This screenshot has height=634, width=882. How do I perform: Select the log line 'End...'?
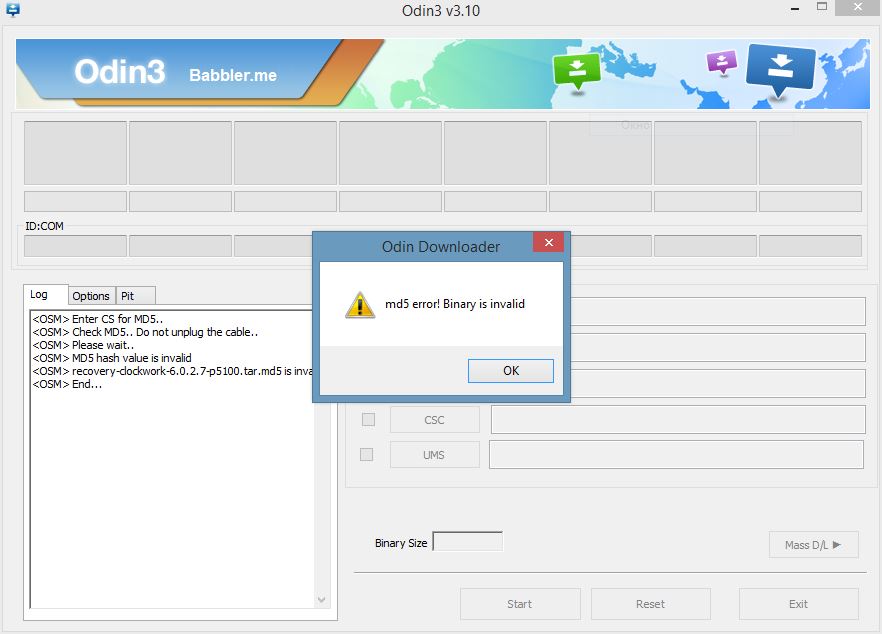click(x=67, y=384)
